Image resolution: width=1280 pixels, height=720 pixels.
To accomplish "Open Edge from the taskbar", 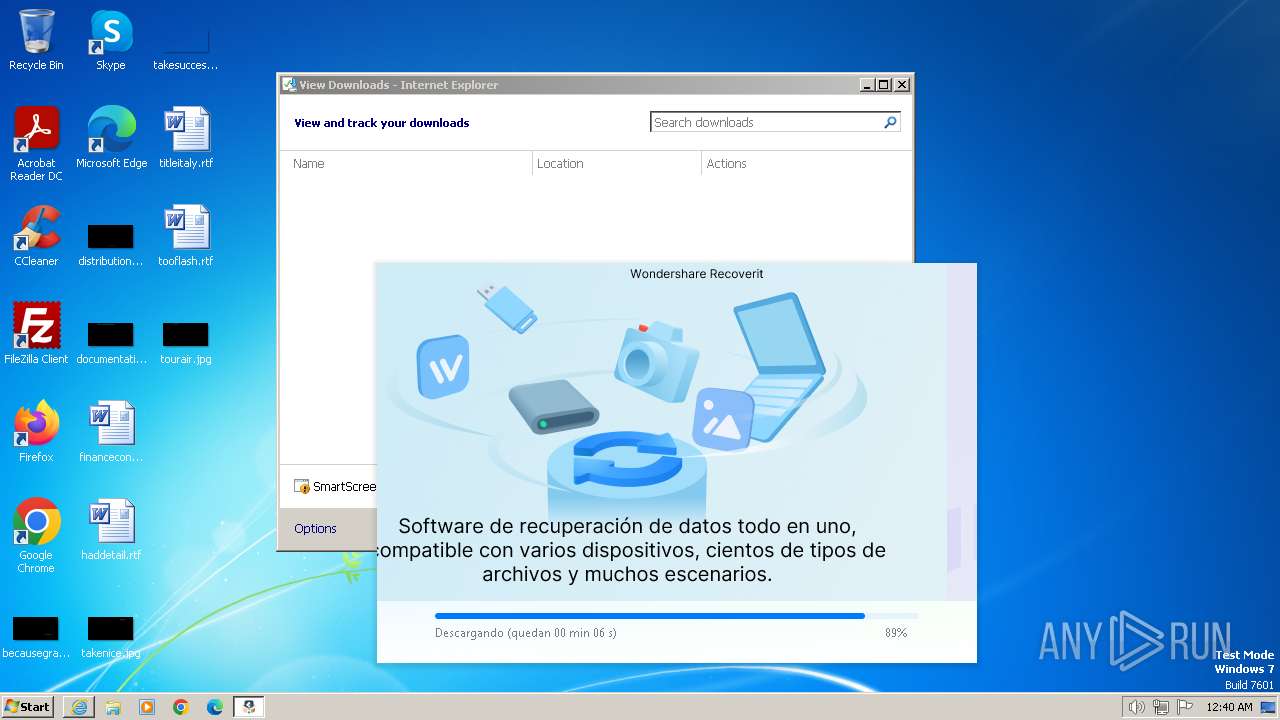I will pyautogui.click(x=215, y=707).
